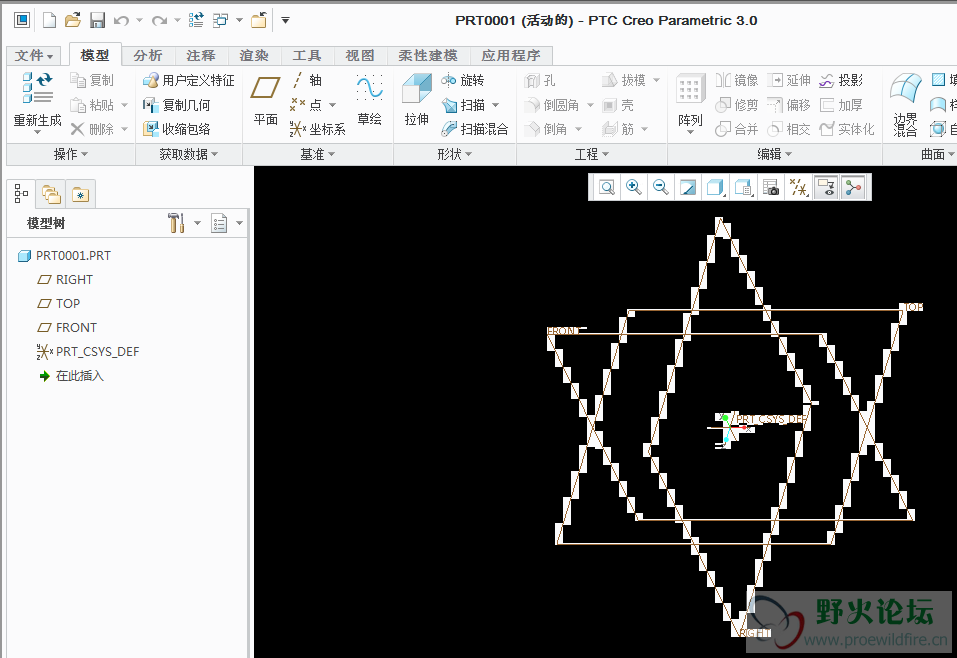957x658 pixels.
Task: Open the quick access toolbar customize arrow
Action: (x=285, y=20)
